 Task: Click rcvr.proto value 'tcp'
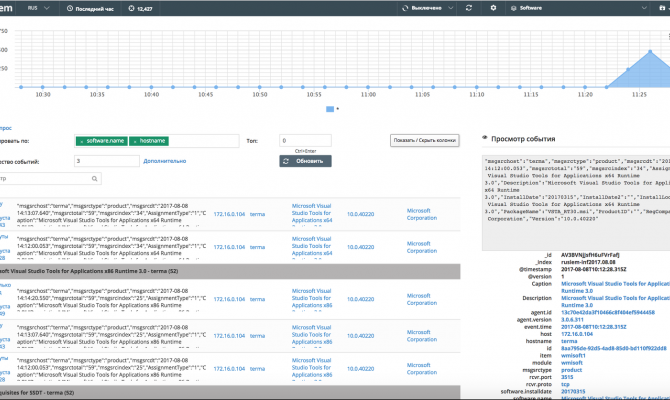tap(565, 385)
